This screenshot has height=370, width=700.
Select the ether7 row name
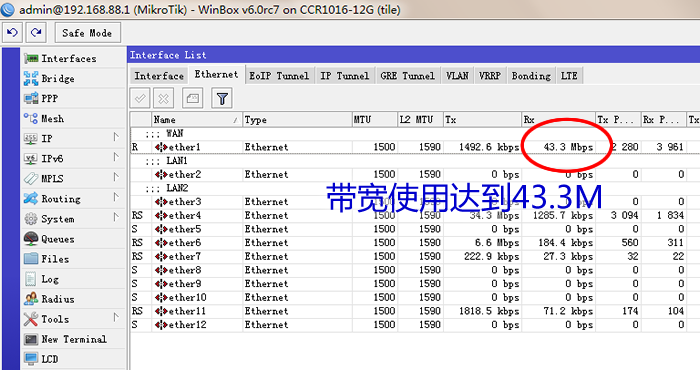185,257
